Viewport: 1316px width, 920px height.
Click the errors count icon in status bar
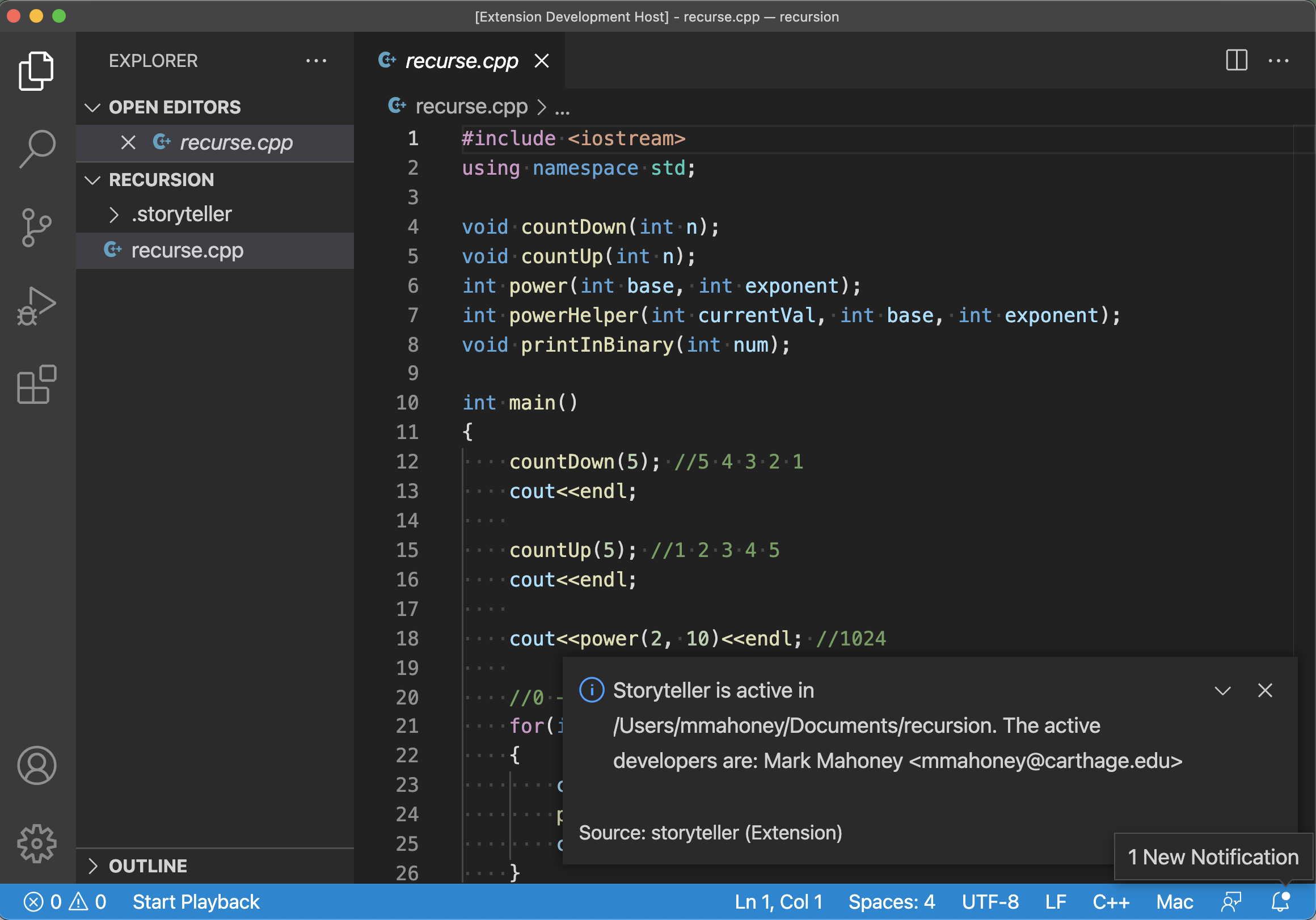click(x=33, y=902)
